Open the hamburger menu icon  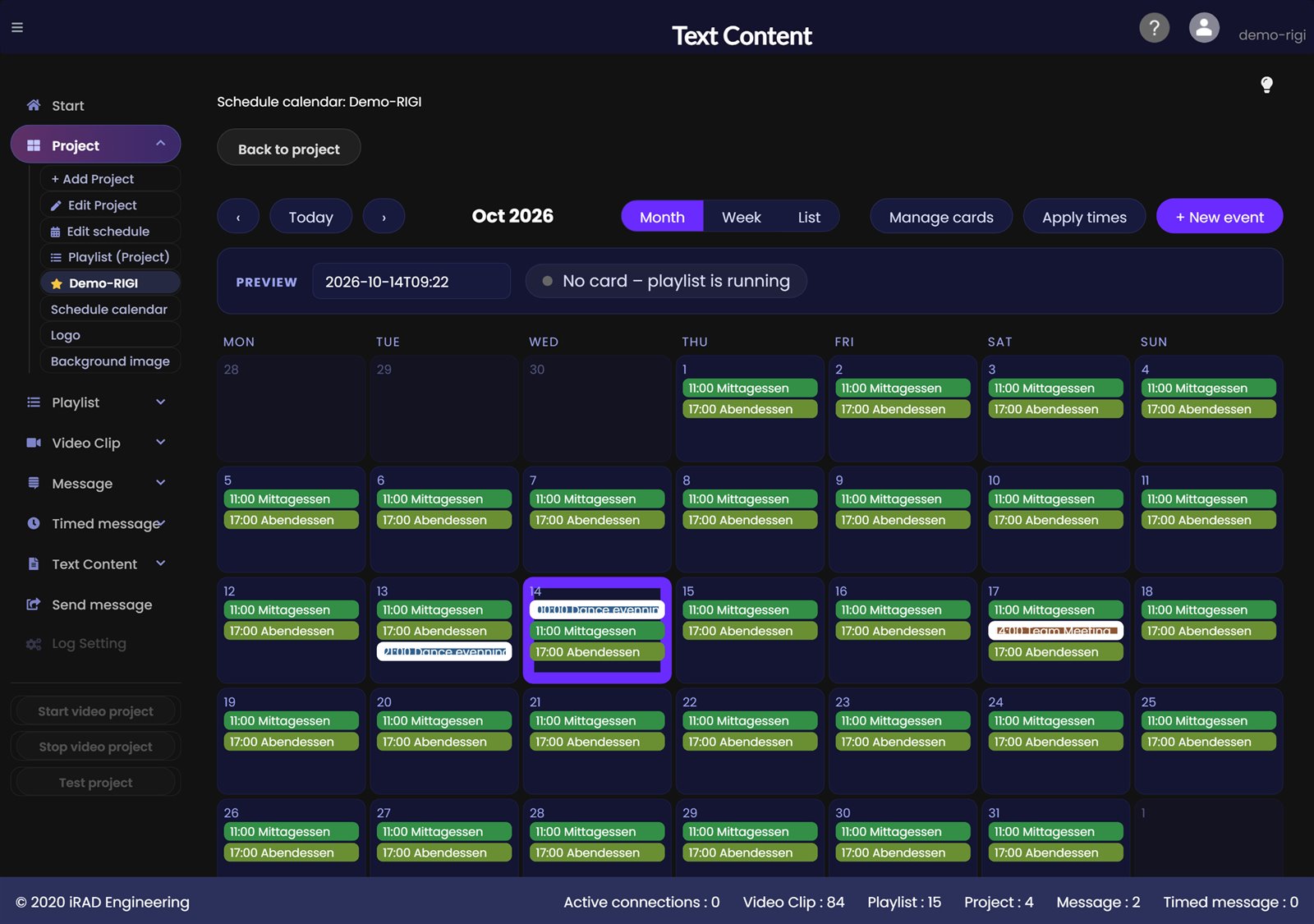click(17, 27)
